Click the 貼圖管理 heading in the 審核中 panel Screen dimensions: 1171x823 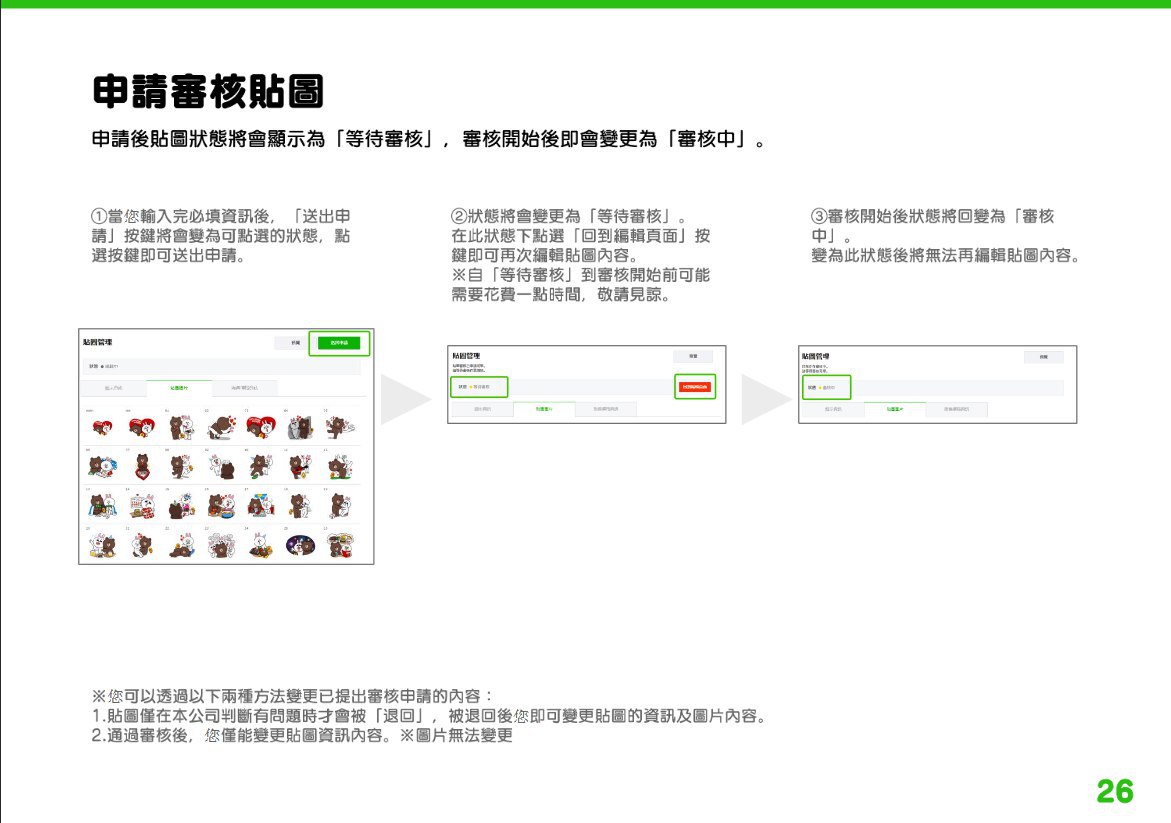[x=816, y=356]
